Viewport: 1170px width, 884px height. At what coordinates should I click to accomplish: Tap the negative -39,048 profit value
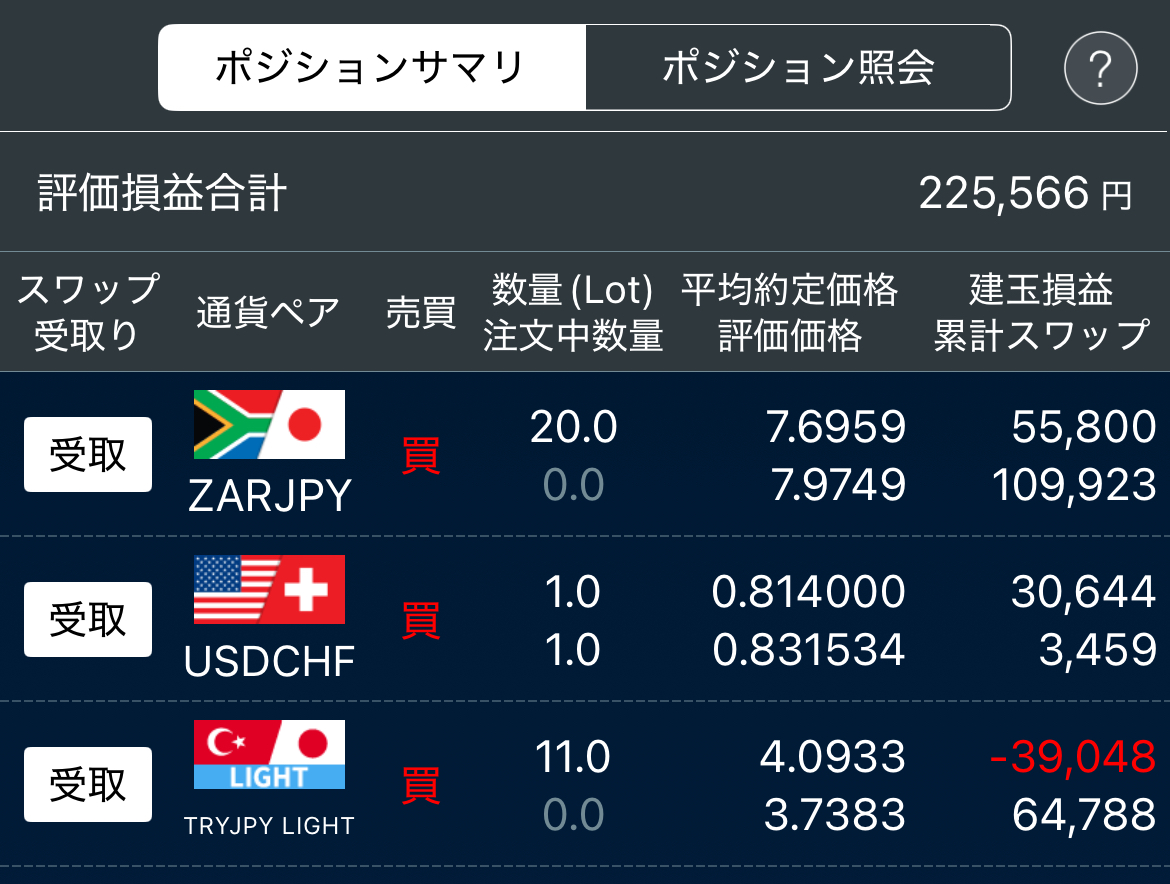coord(1073,756)
